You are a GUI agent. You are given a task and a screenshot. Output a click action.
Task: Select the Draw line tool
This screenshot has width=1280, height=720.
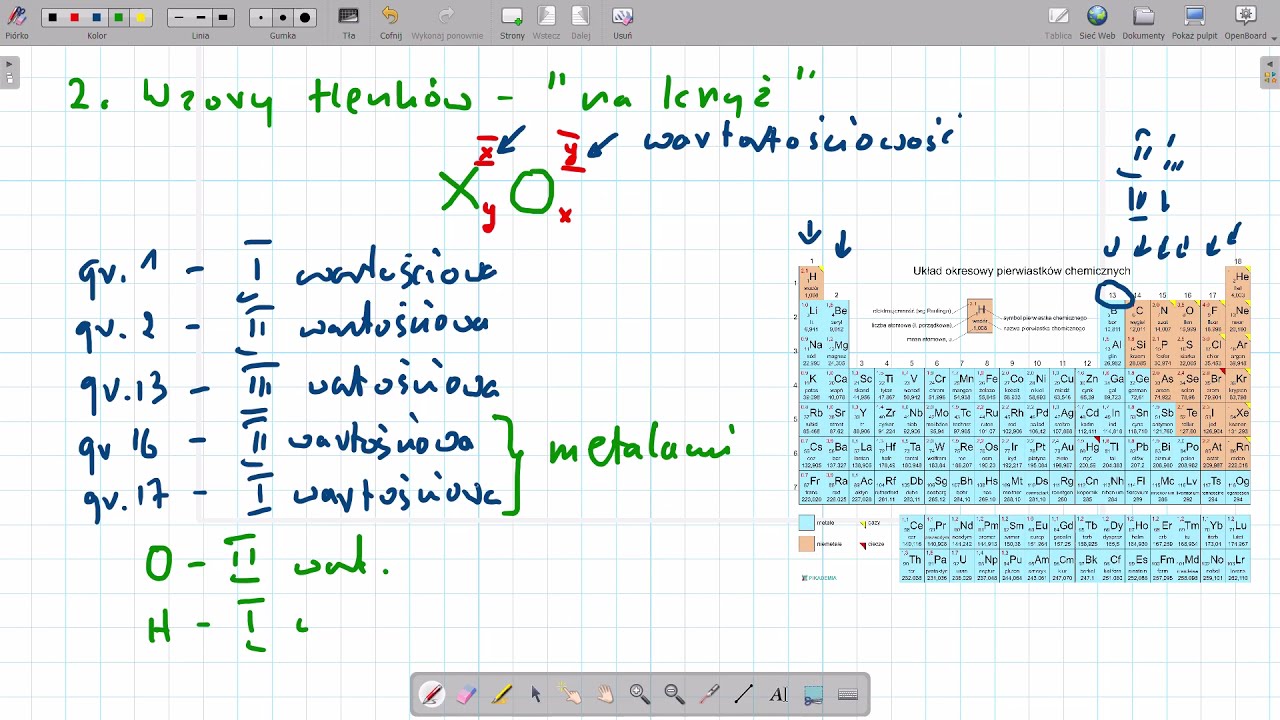pyautogui.click(x=744, y=694)
